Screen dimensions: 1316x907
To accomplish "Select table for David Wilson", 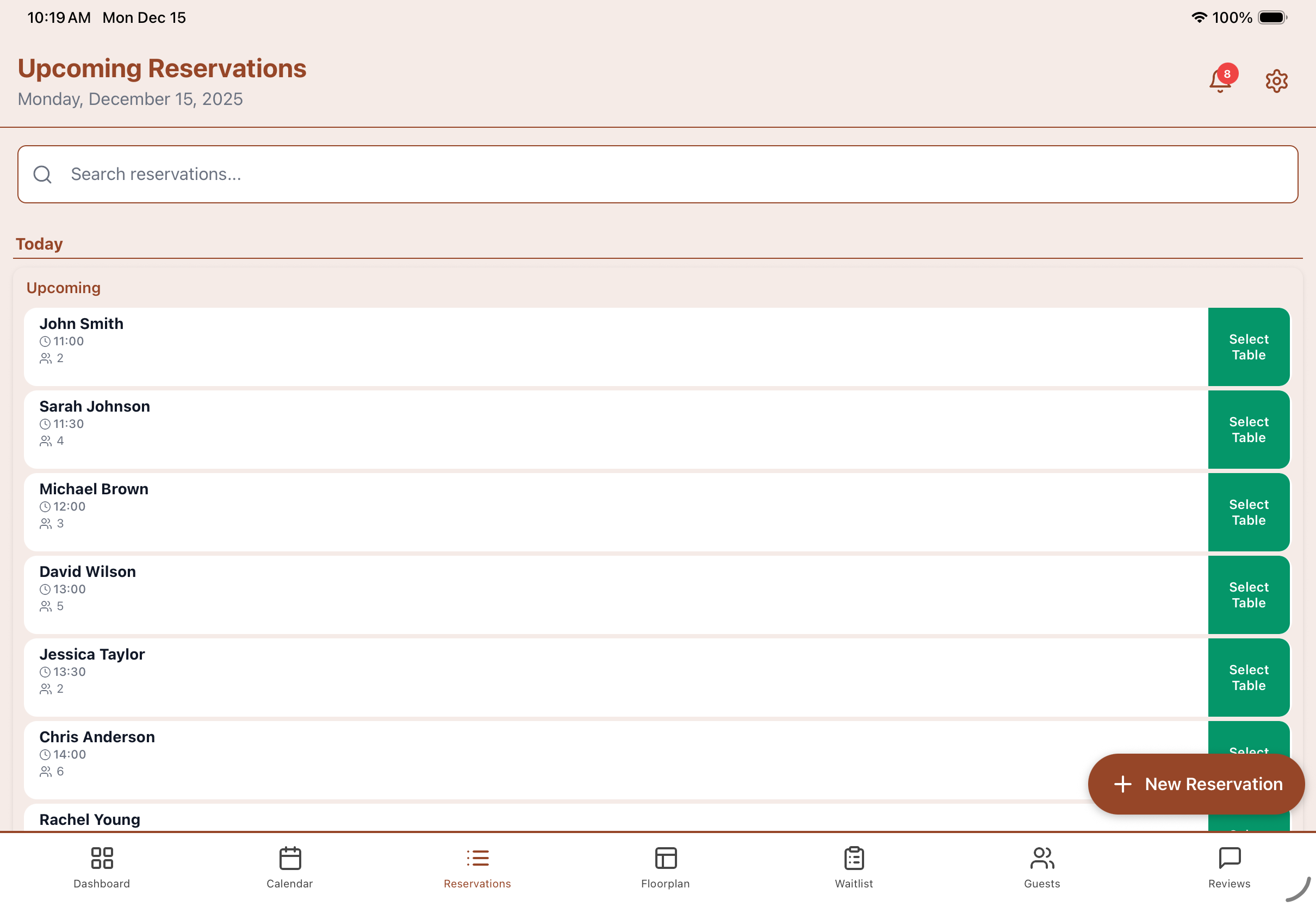I will [x=1249, y=595].
